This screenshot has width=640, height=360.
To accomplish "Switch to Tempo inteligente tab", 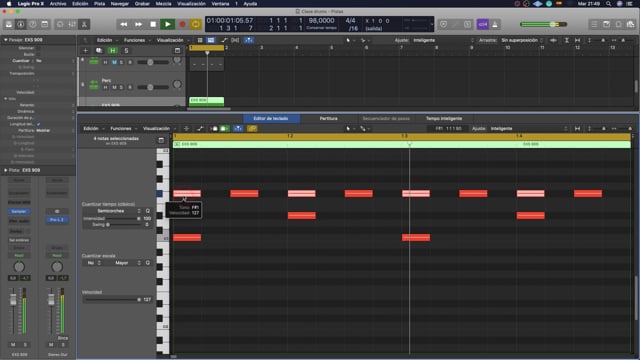I will 444,118.
